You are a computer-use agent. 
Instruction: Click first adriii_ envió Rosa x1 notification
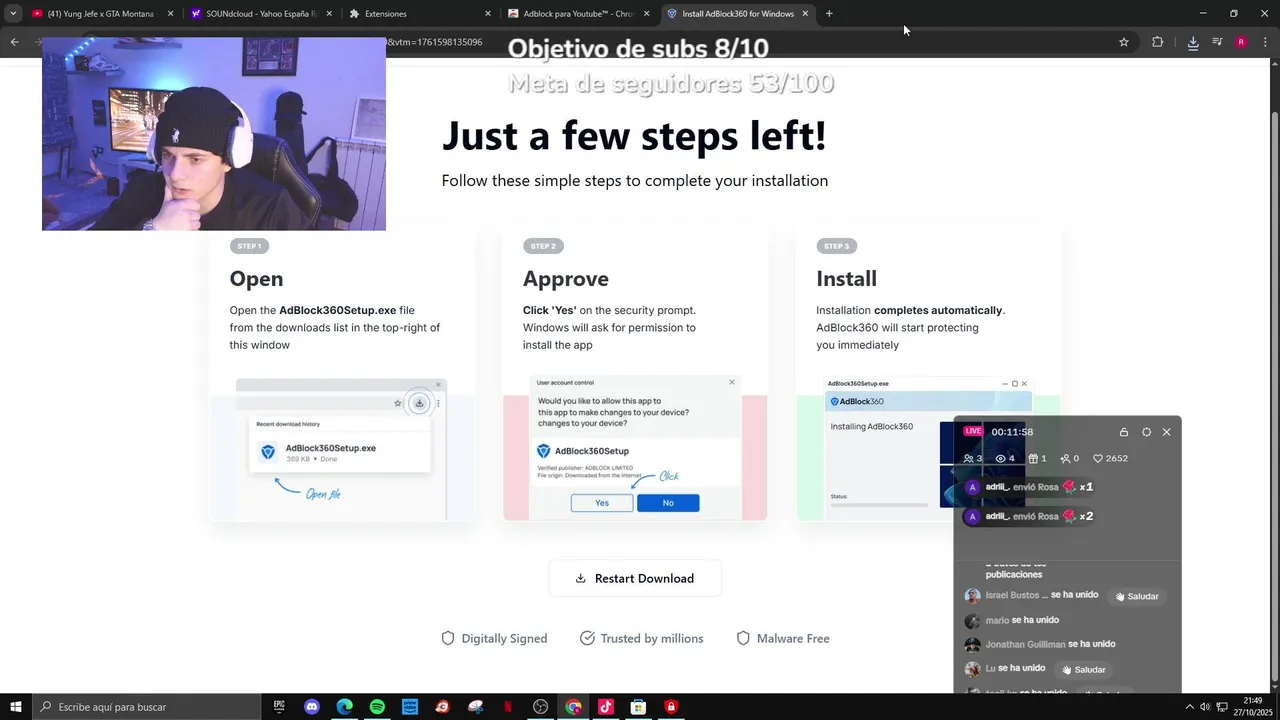[1030, 487]
